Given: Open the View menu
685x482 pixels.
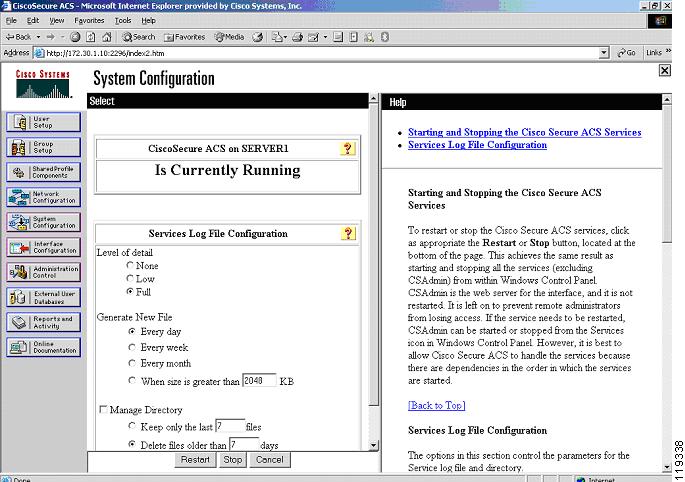Looking at the screenshot, I should point(57,21).
